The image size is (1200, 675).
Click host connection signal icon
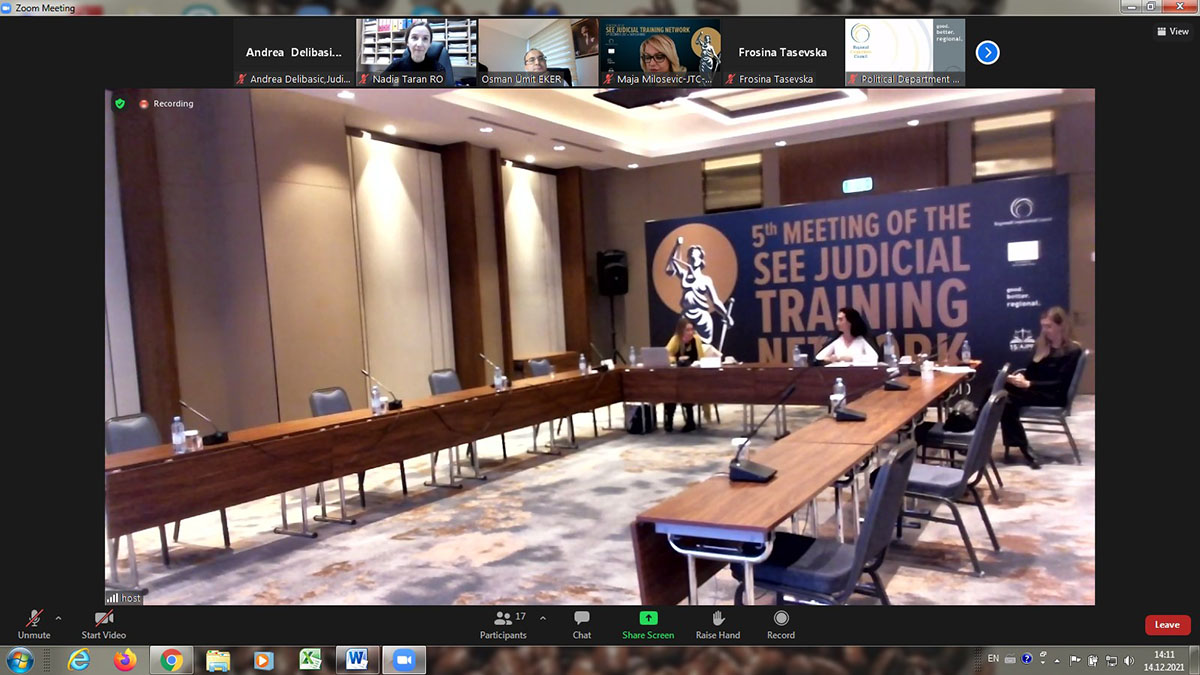[113, 597]
